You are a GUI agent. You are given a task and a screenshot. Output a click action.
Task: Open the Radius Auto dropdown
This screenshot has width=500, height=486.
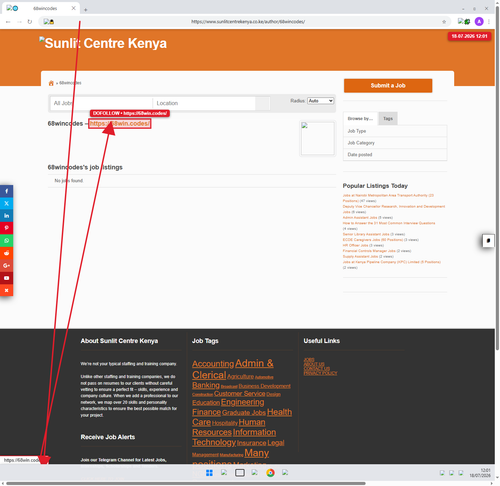coord(320,101)
